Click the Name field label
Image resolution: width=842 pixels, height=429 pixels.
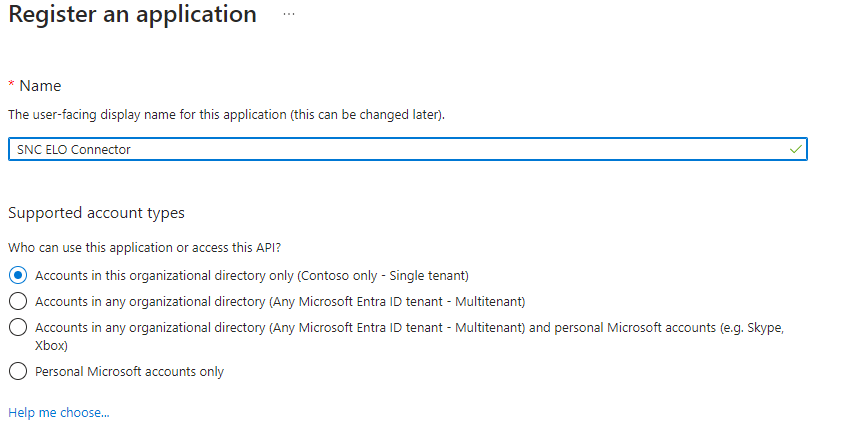tap(40, 86)
